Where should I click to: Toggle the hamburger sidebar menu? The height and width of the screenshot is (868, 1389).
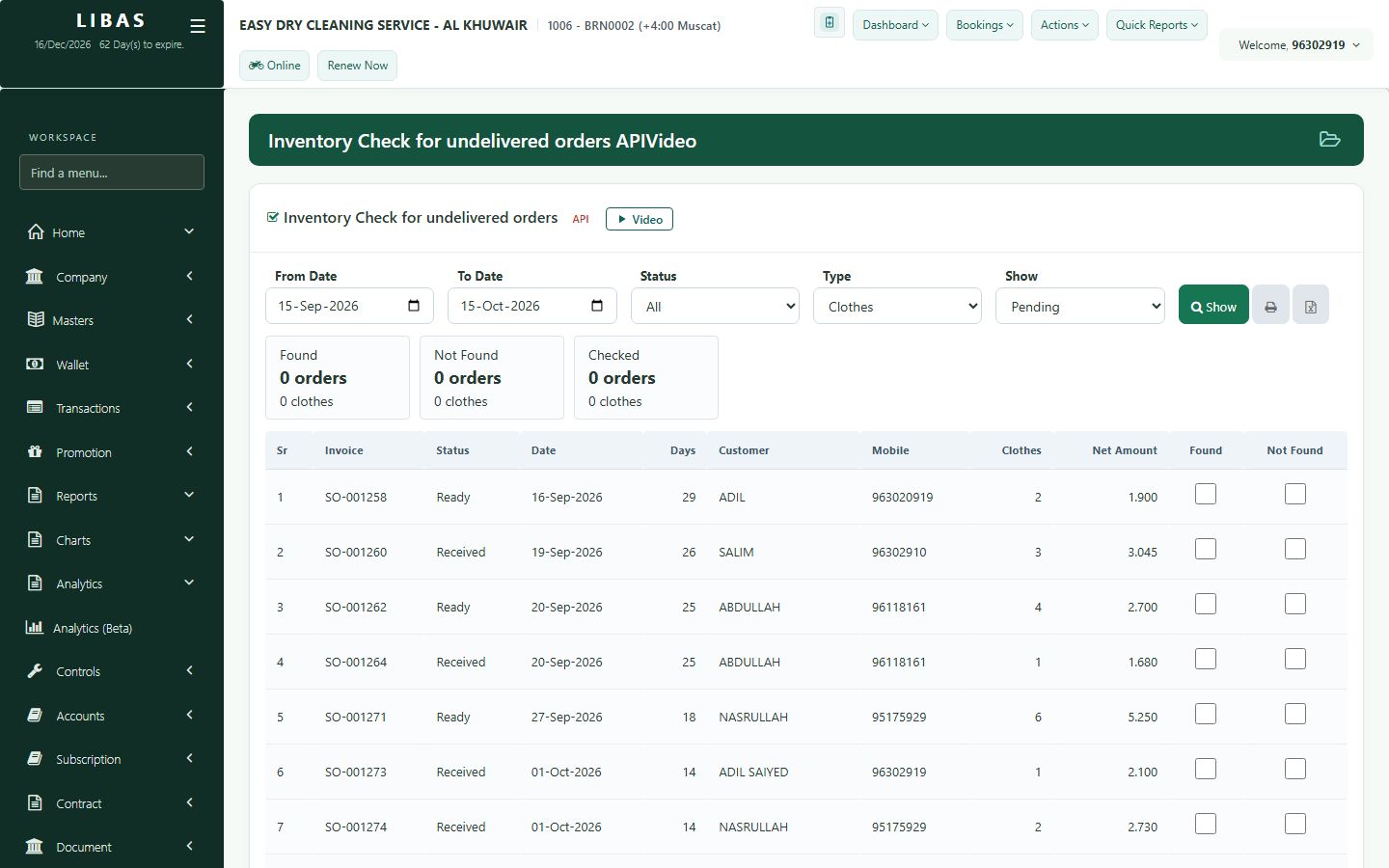198,26
